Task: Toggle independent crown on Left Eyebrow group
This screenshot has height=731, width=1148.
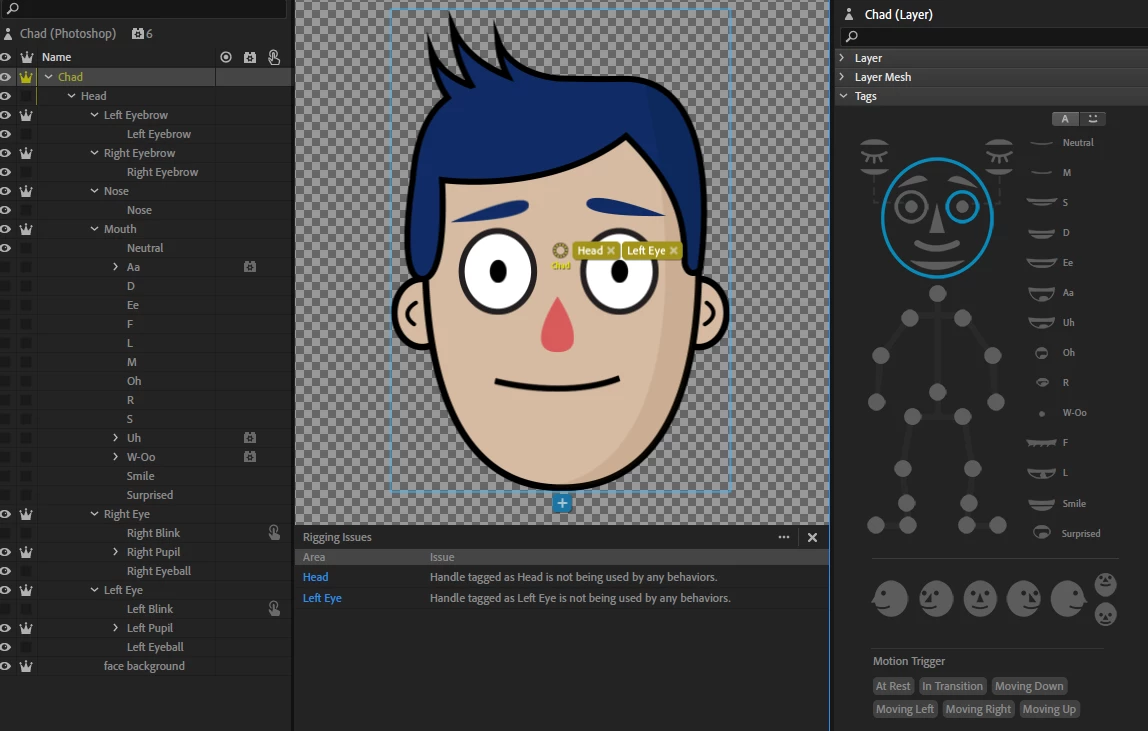Action: (26, 115)
